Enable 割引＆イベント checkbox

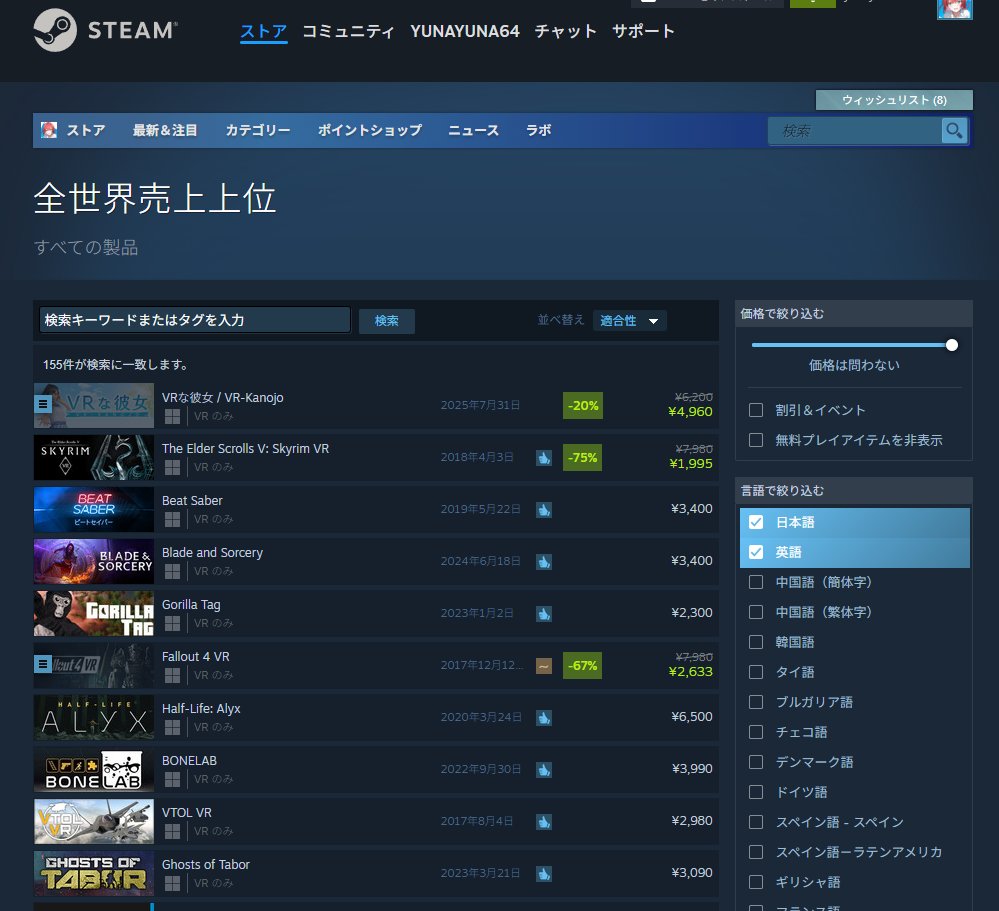pos(756,410)
